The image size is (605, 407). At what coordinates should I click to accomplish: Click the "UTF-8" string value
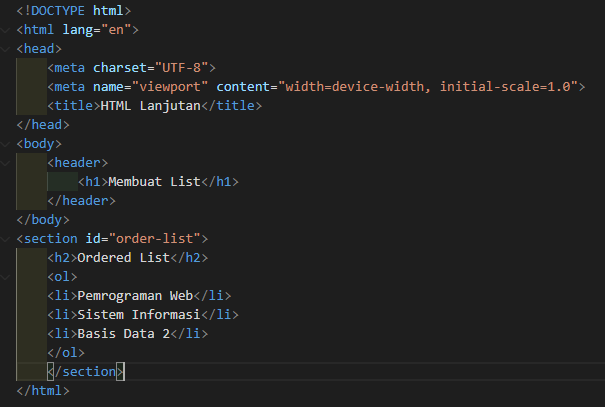coord(181,68)
